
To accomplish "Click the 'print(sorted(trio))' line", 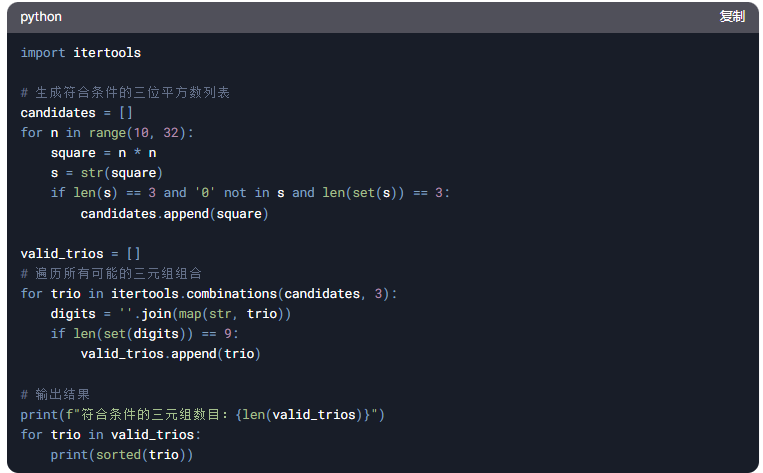I will tap(122, 455).
